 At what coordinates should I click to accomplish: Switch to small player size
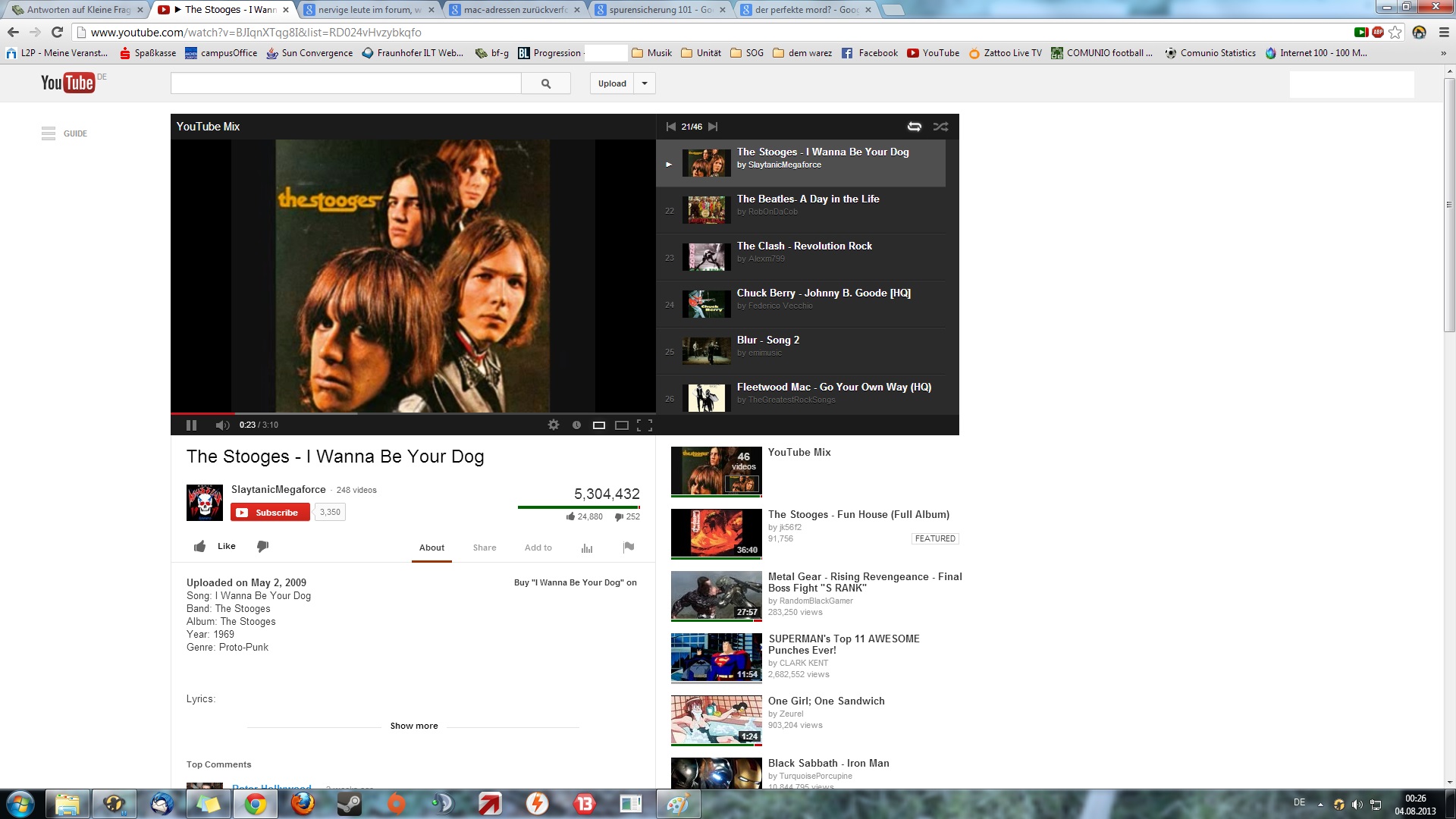point(599,425)
